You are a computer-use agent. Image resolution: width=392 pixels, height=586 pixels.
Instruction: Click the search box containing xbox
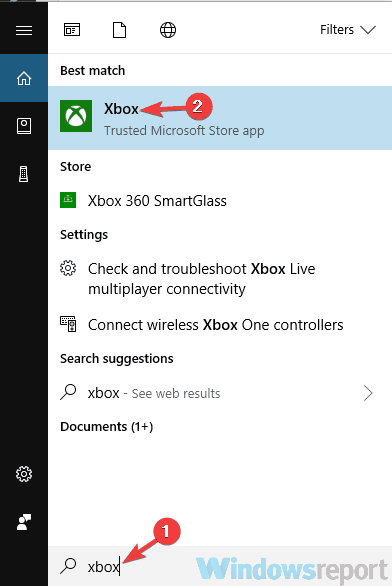tap(220, 566)
